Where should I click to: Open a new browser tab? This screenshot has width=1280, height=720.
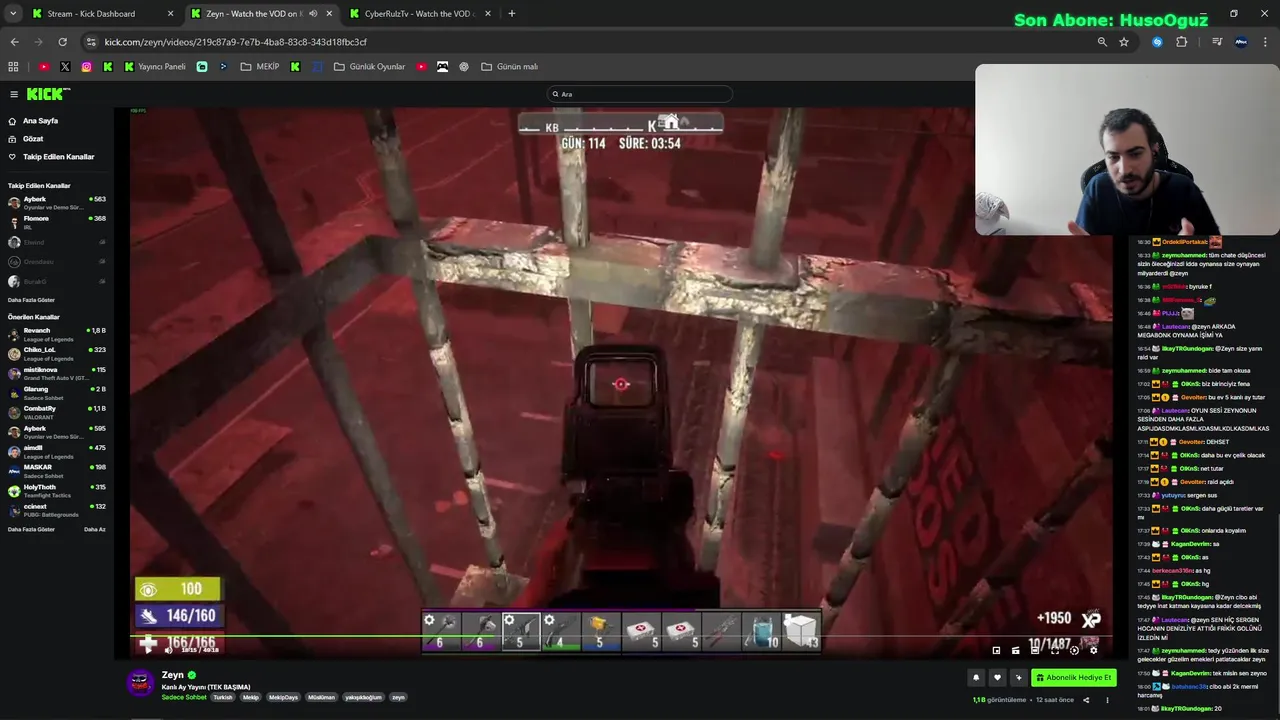[x=512, y=14]
